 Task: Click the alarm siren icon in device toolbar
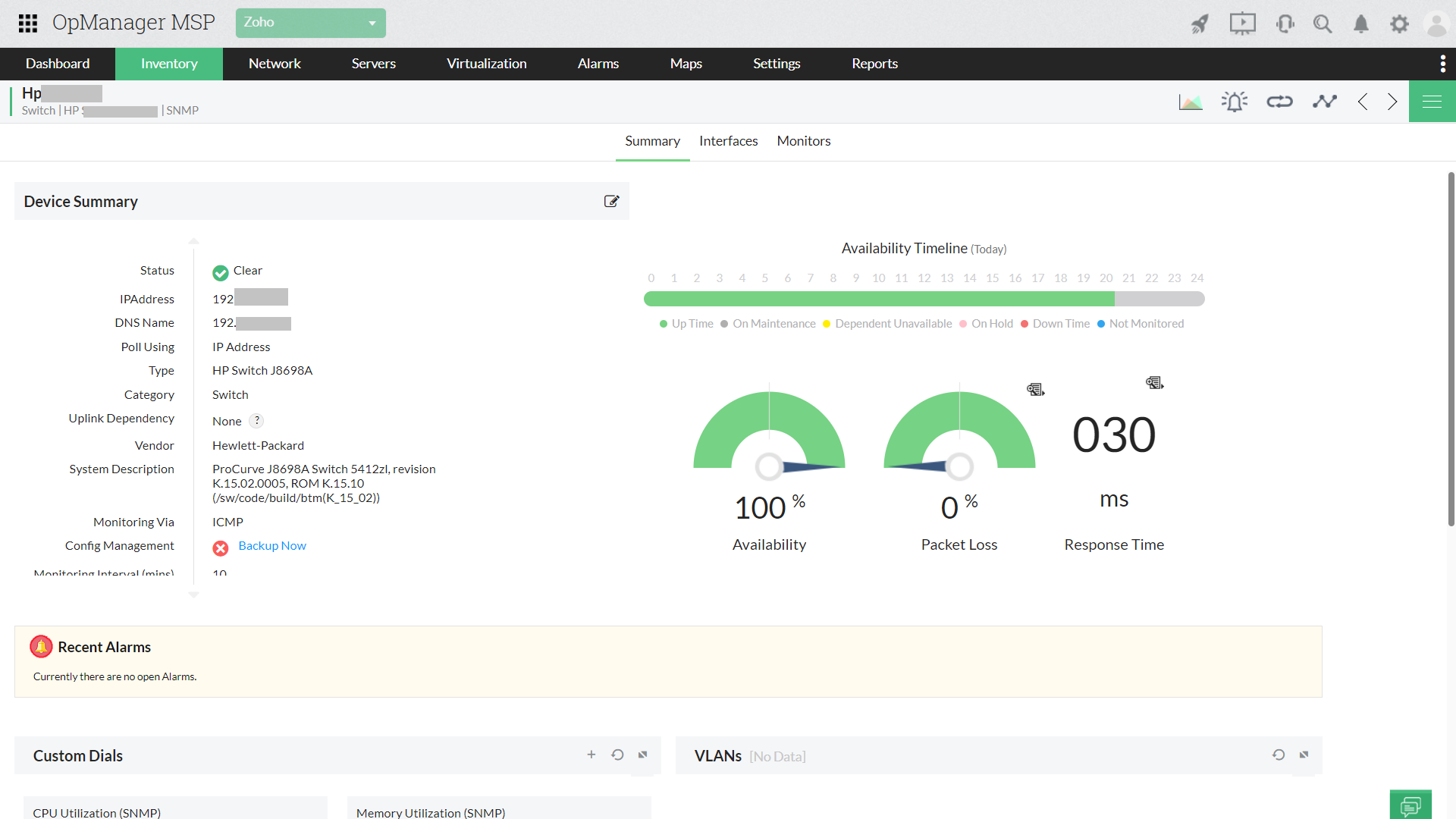(1235, 102)
